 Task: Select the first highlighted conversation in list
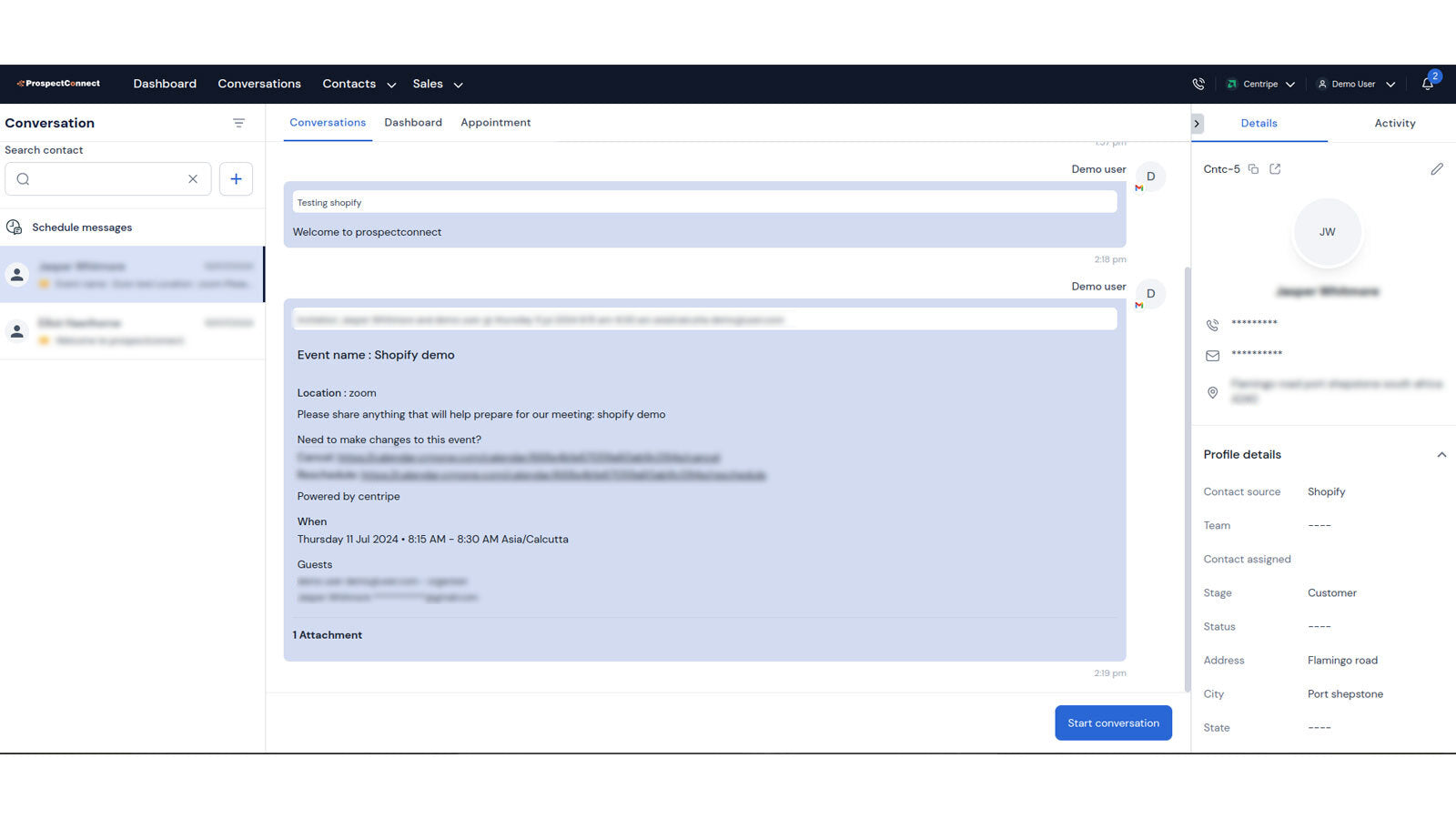click(x=132, y=275)
